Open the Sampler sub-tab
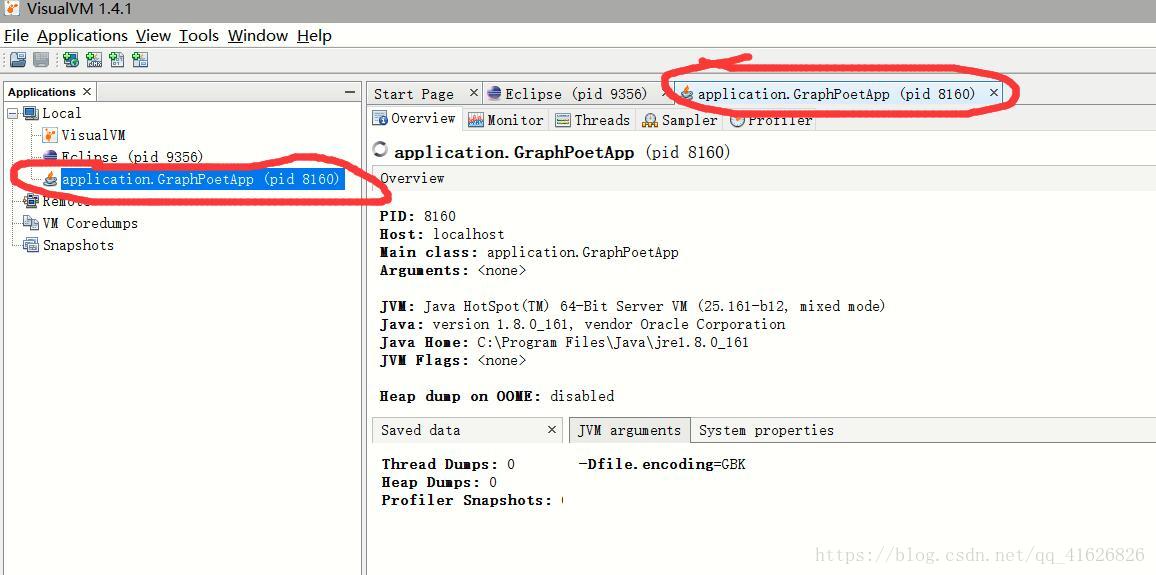The height and width of the screenshot is (575, 1156). pyautogui.click(x=680, y=120)
